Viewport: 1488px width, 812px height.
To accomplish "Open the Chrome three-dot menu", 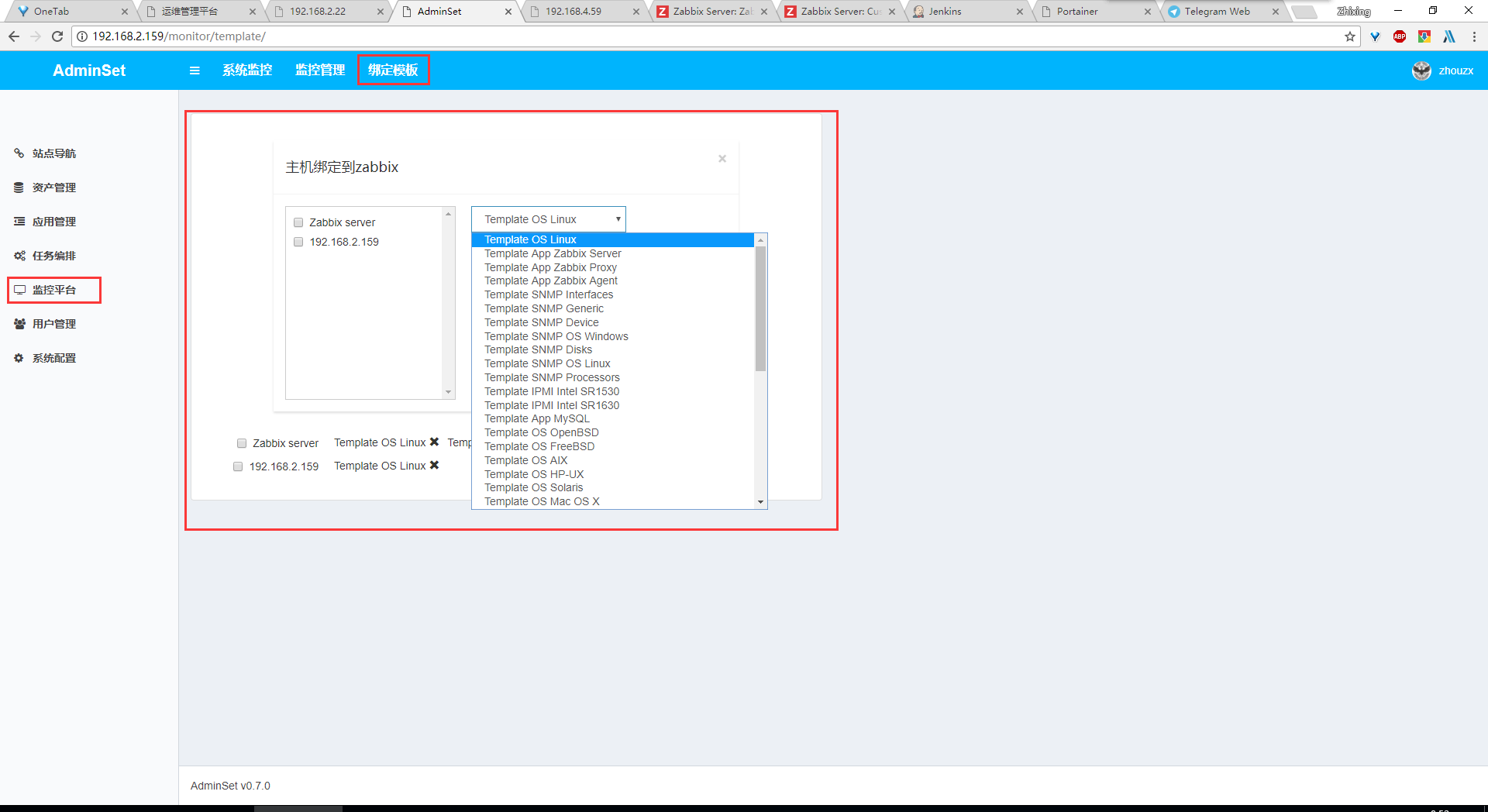I will (x=1474, y=36).
